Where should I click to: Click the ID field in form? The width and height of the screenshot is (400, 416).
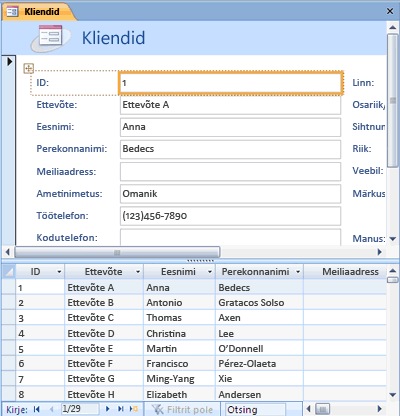click(230, 83)
